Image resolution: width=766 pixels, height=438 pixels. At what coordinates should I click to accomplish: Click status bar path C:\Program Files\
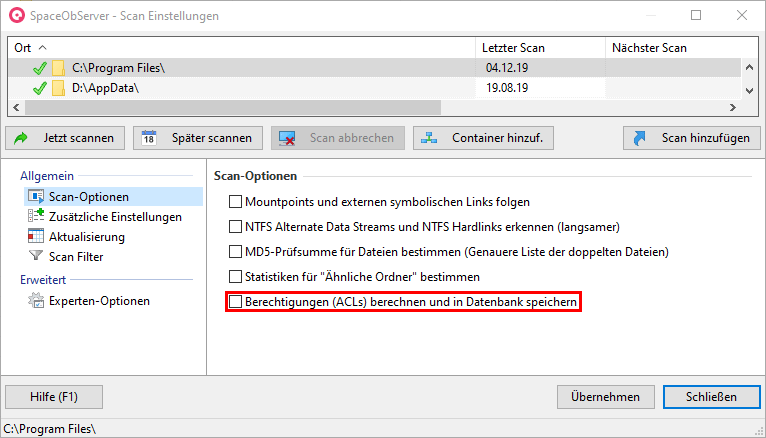click(49, 429)
